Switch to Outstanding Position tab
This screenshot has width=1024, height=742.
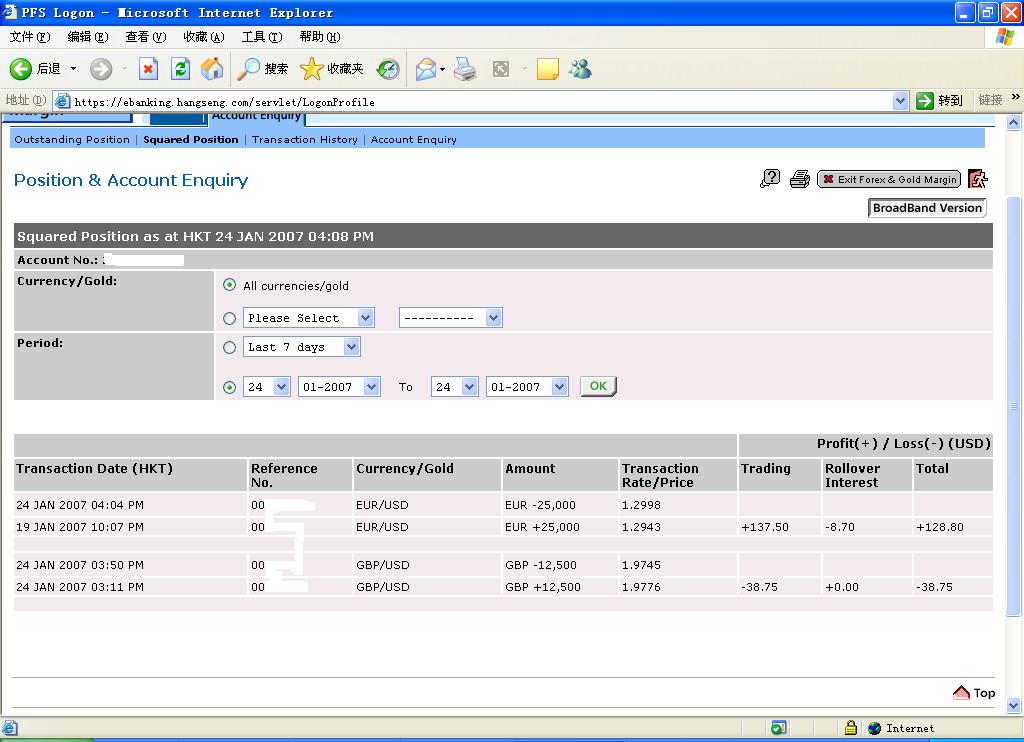coord(72,140)
